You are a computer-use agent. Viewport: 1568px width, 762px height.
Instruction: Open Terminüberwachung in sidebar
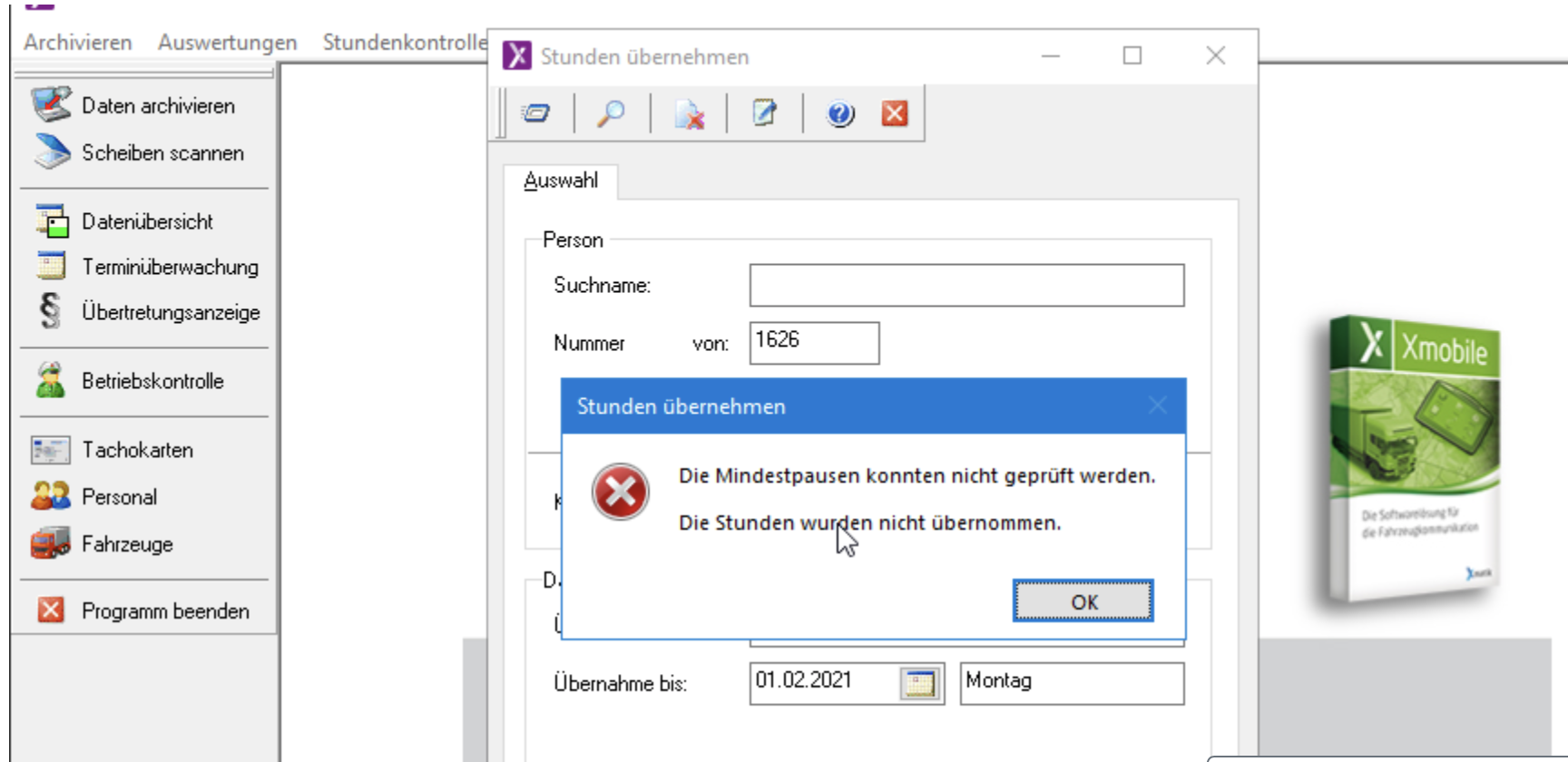point(170,268)
